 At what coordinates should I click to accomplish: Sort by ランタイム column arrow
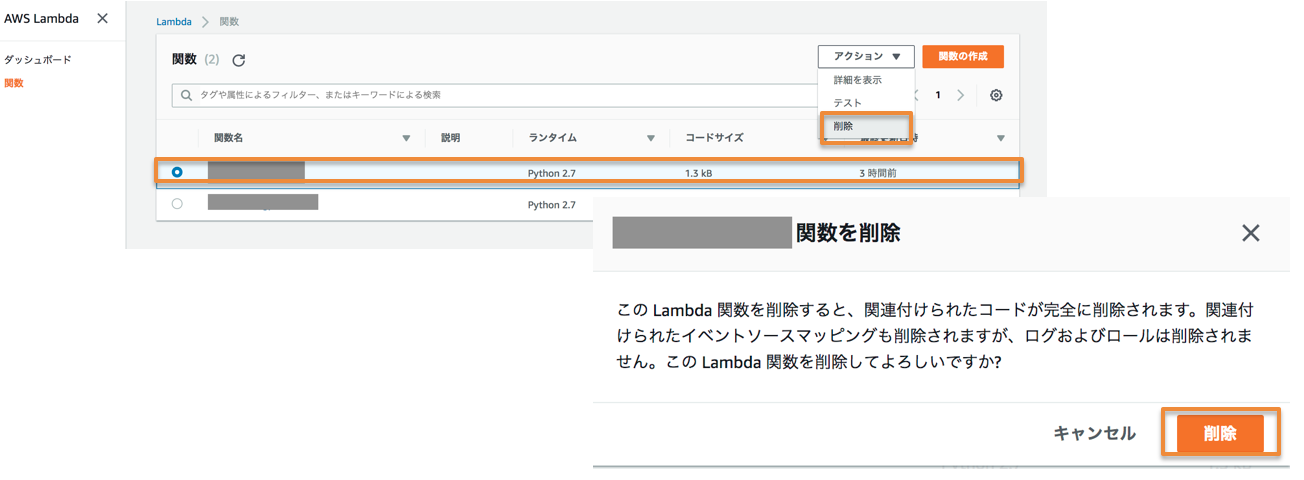651,138
